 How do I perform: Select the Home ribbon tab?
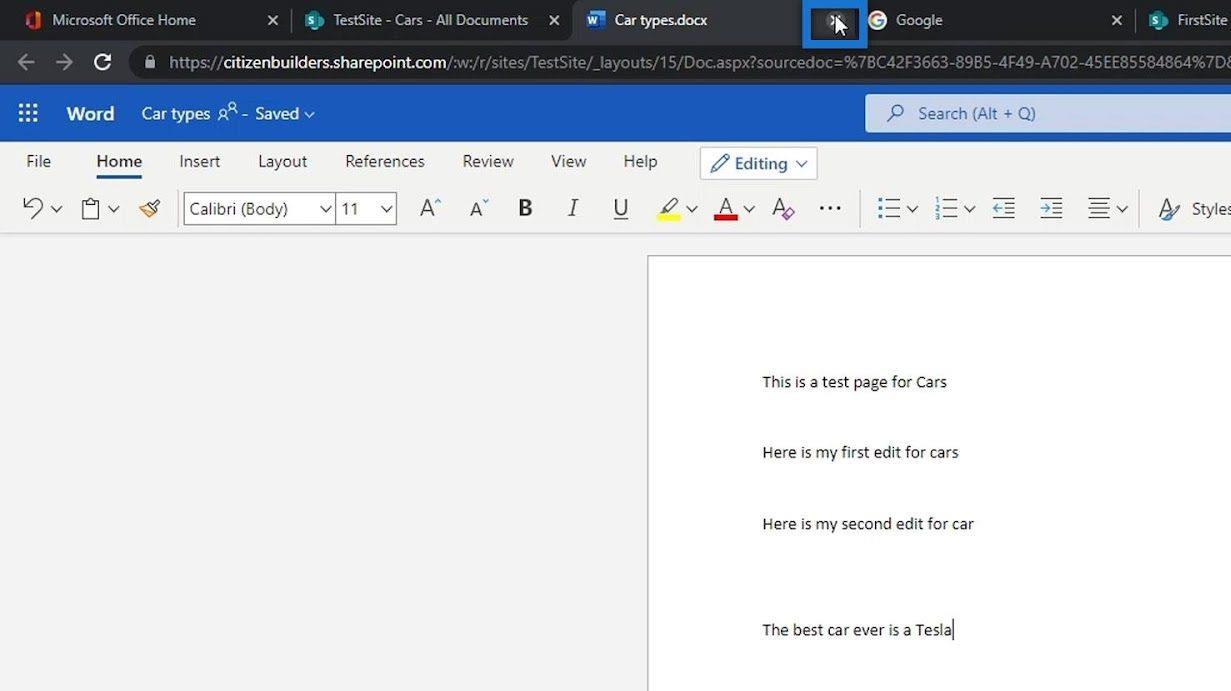[x=119, y=161]
